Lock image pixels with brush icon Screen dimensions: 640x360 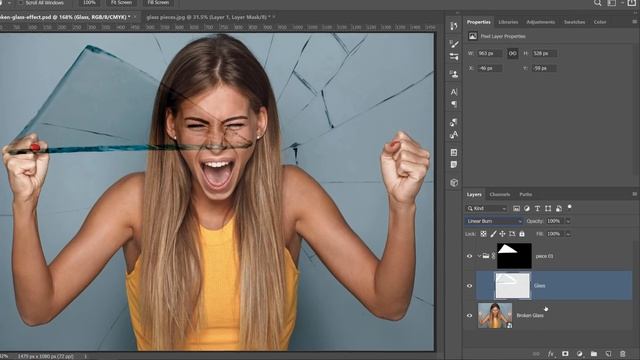[493, 234]
